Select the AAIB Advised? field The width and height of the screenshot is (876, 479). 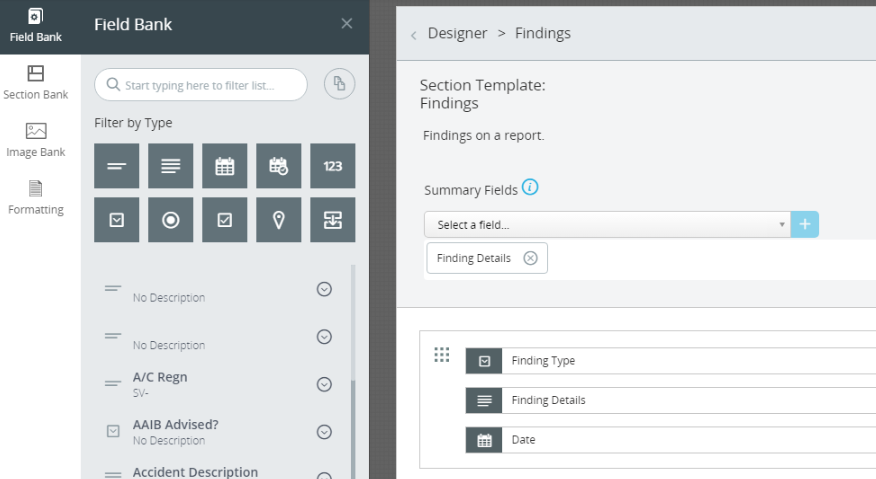coord(175,425)
